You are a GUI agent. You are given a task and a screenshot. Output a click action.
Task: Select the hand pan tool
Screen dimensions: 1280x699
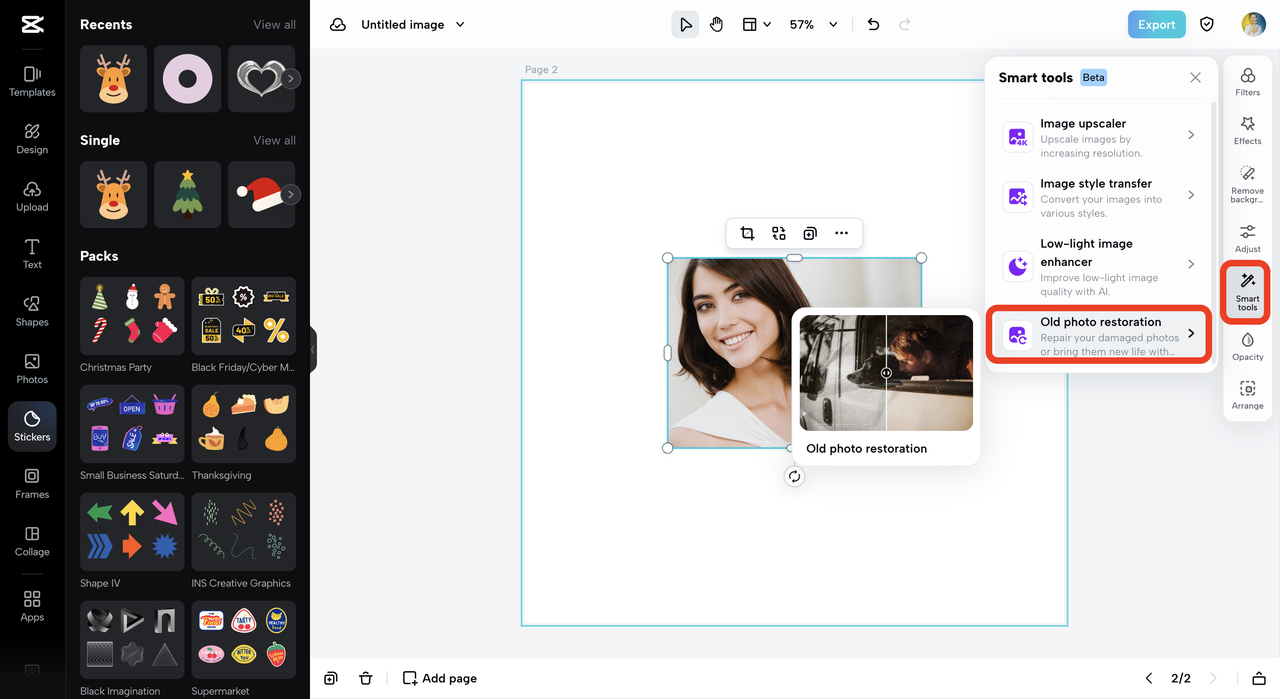coord(716,25)
